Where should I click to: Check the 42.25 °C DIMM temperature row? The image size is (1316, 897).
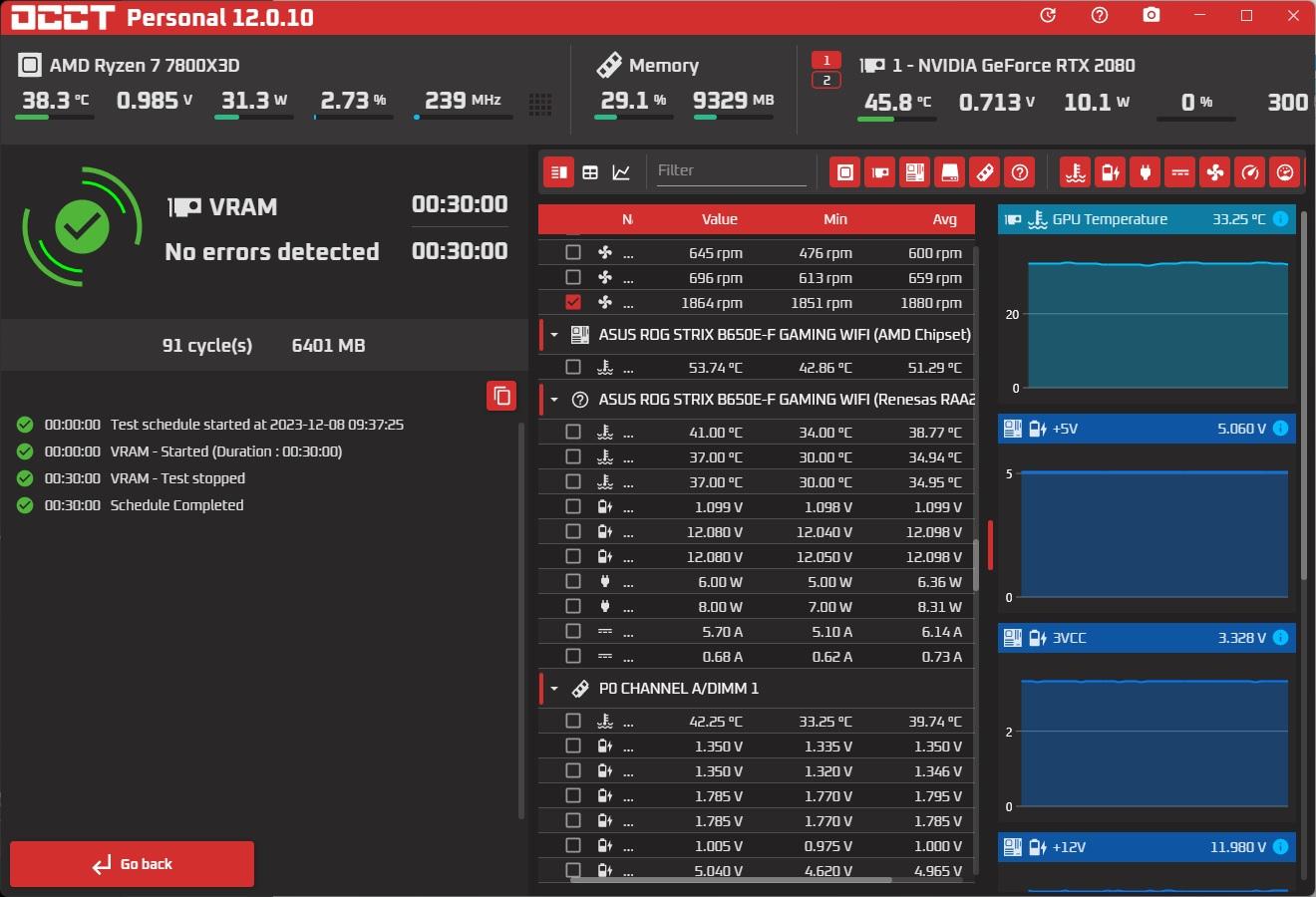573,721
